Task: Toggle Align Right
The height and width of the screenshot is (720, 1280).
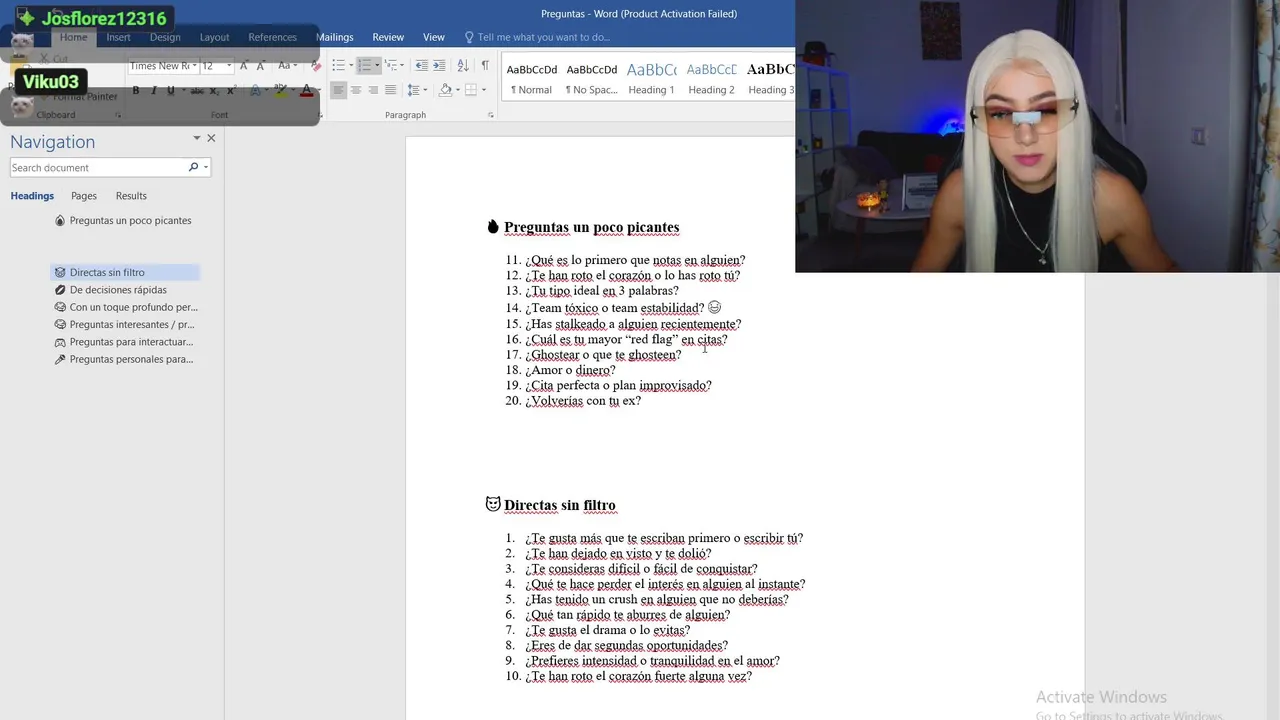Action: [373, 90]
